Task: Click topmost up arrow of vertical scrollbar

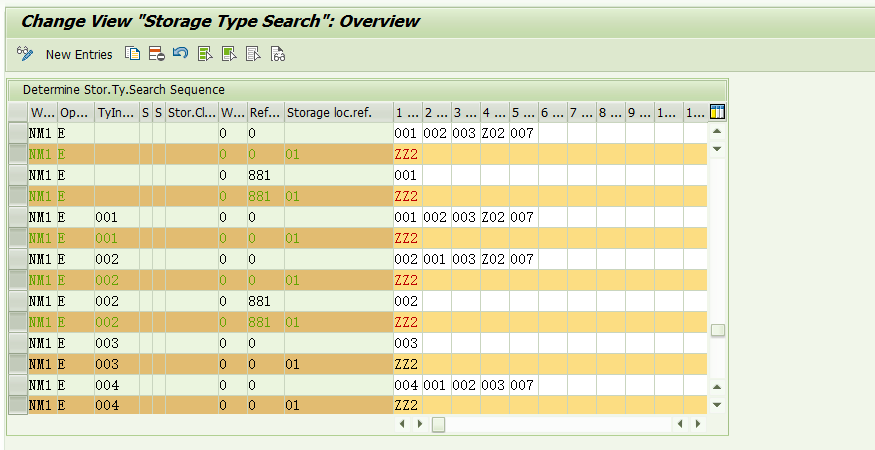Action: (717, 131)
